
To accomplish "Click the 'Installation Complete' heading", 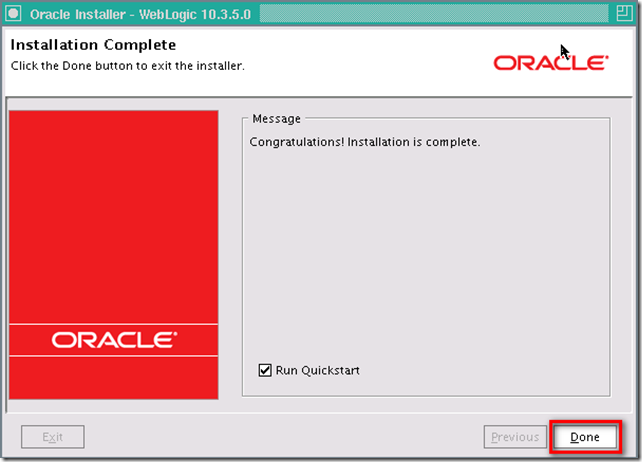I will pyautogui.click(x=93, y=45).
